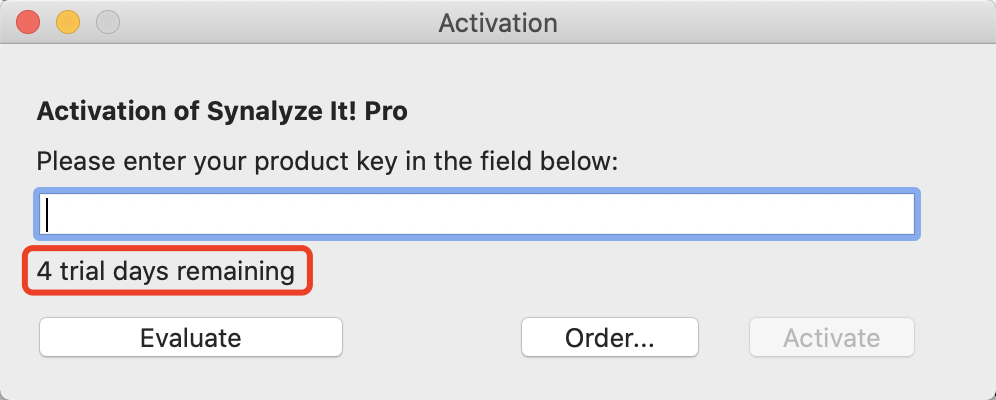
Task: Click the gray disabled zoom button
Action: click(107, 22)
